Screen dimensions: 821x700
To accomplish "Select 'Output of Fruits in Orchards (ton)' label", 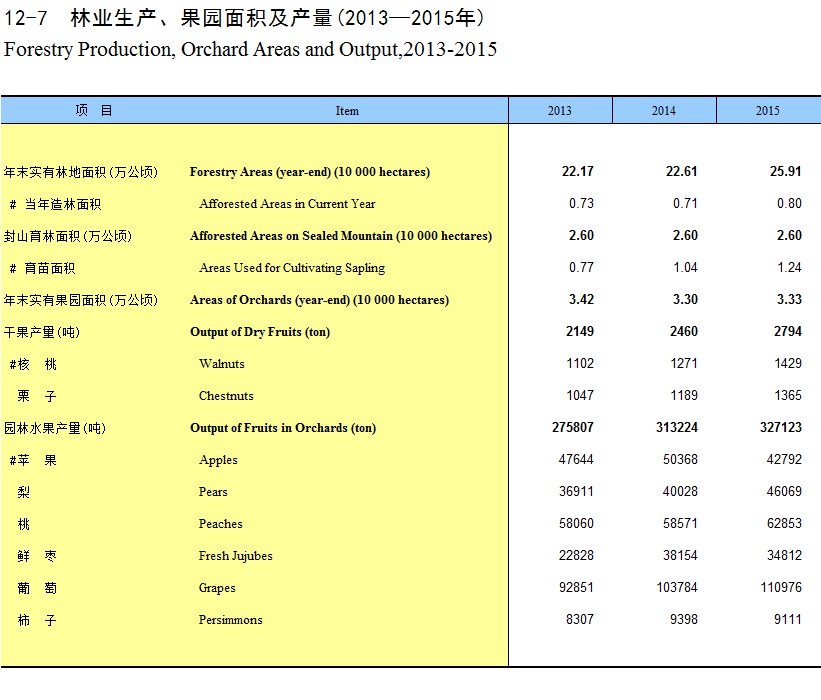I will [283, 428].
